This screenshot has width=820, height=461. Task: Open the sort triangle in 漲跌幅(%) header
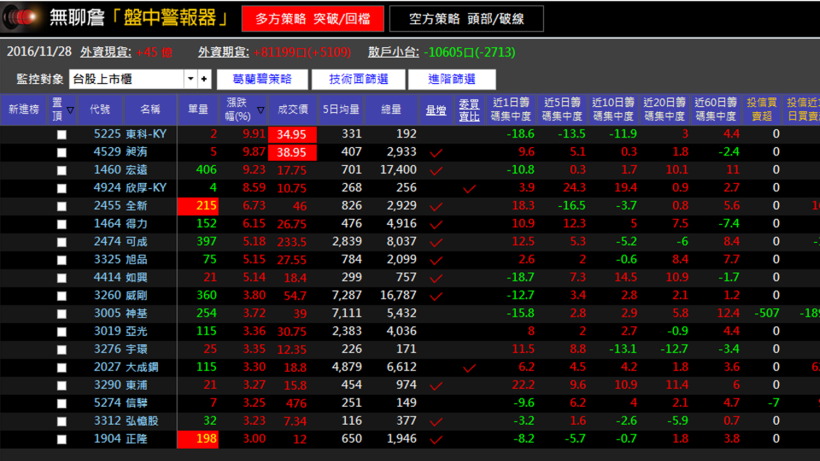click(260, 110)
